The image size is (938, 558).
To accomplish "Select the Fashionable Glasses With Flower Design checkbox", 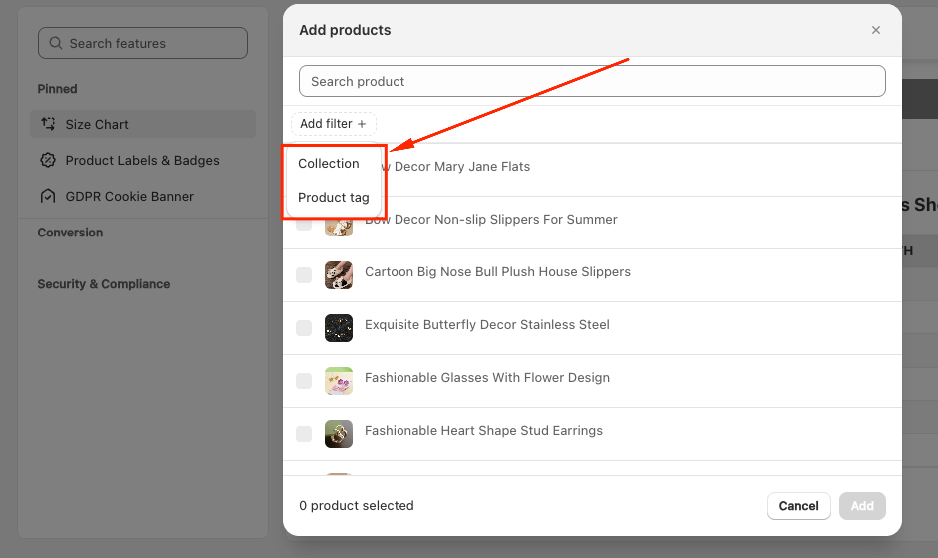I will tap(304, 381).
